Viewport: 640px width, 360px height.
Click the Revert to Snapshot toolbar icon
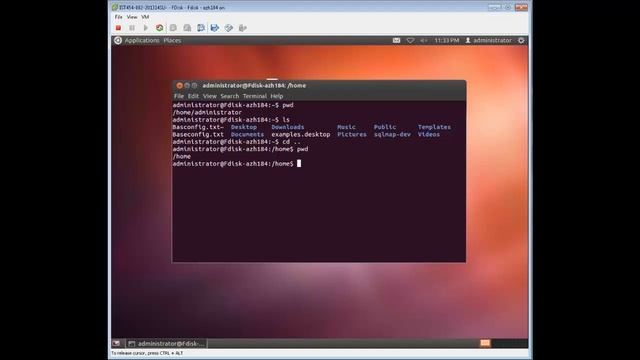(x=187, y=28)
